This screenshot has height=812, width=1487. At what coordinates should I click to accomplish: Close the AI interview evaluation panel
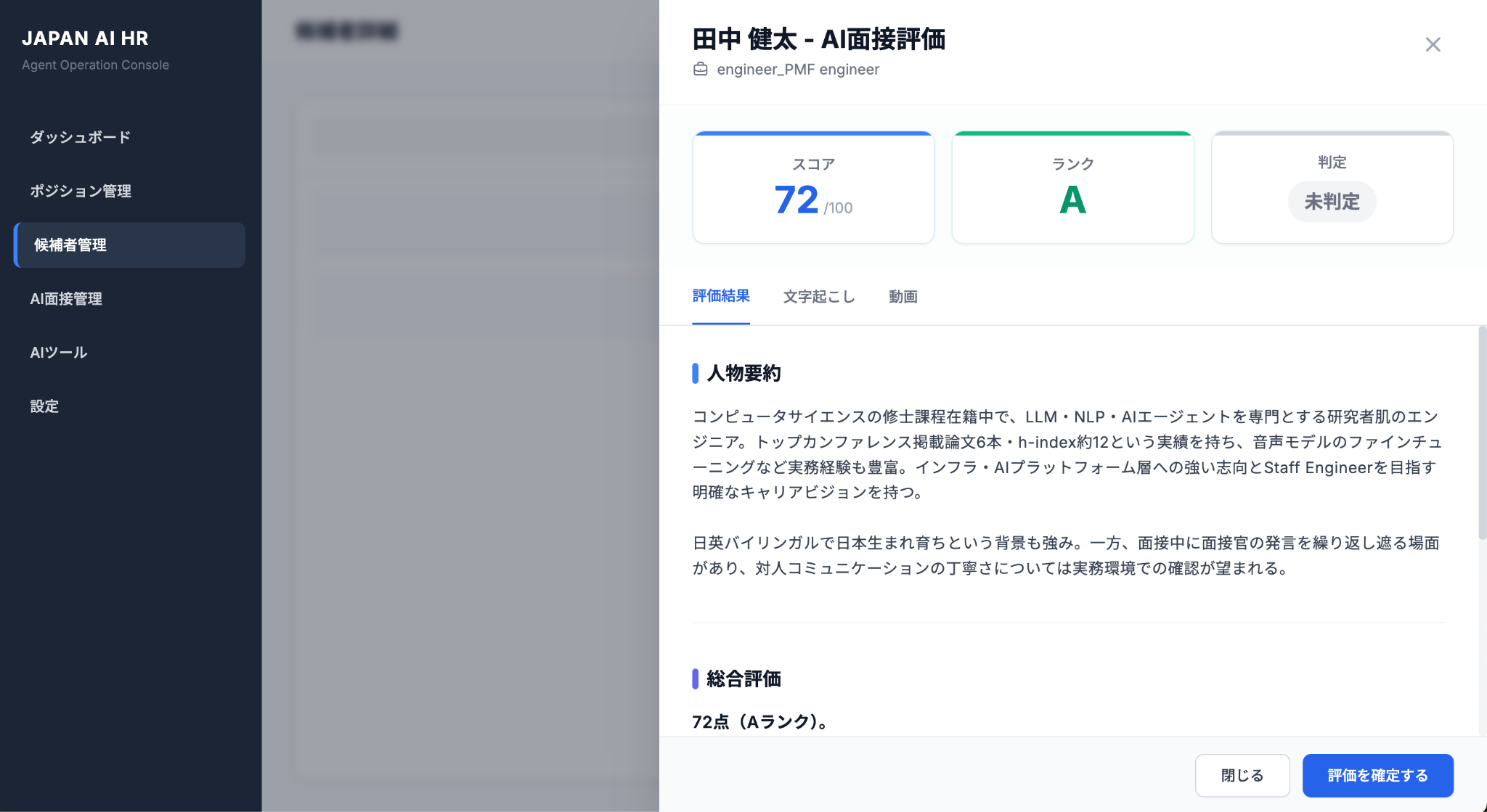[x=1433, y=44]
